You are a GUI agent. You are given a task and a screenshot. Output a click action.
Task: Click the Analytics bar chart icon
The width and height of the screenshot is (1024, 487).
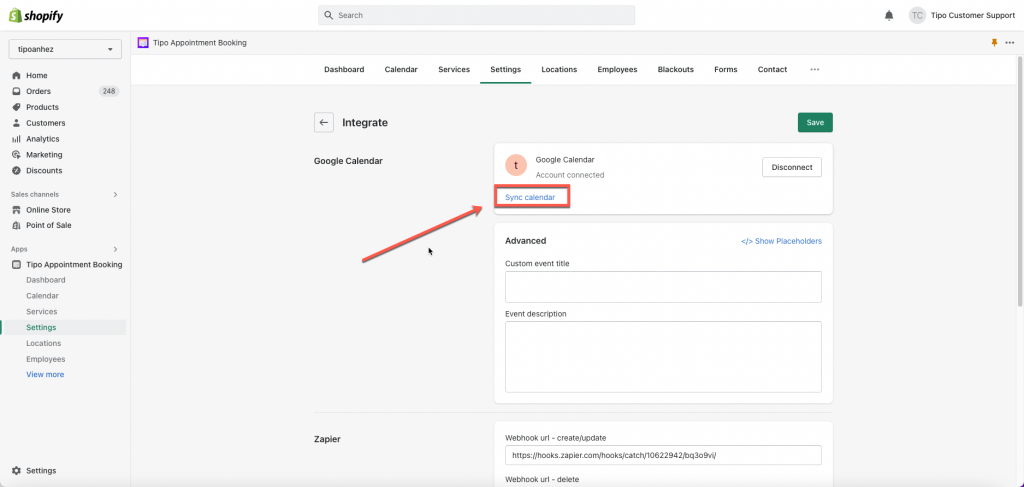tap(17, 139)
